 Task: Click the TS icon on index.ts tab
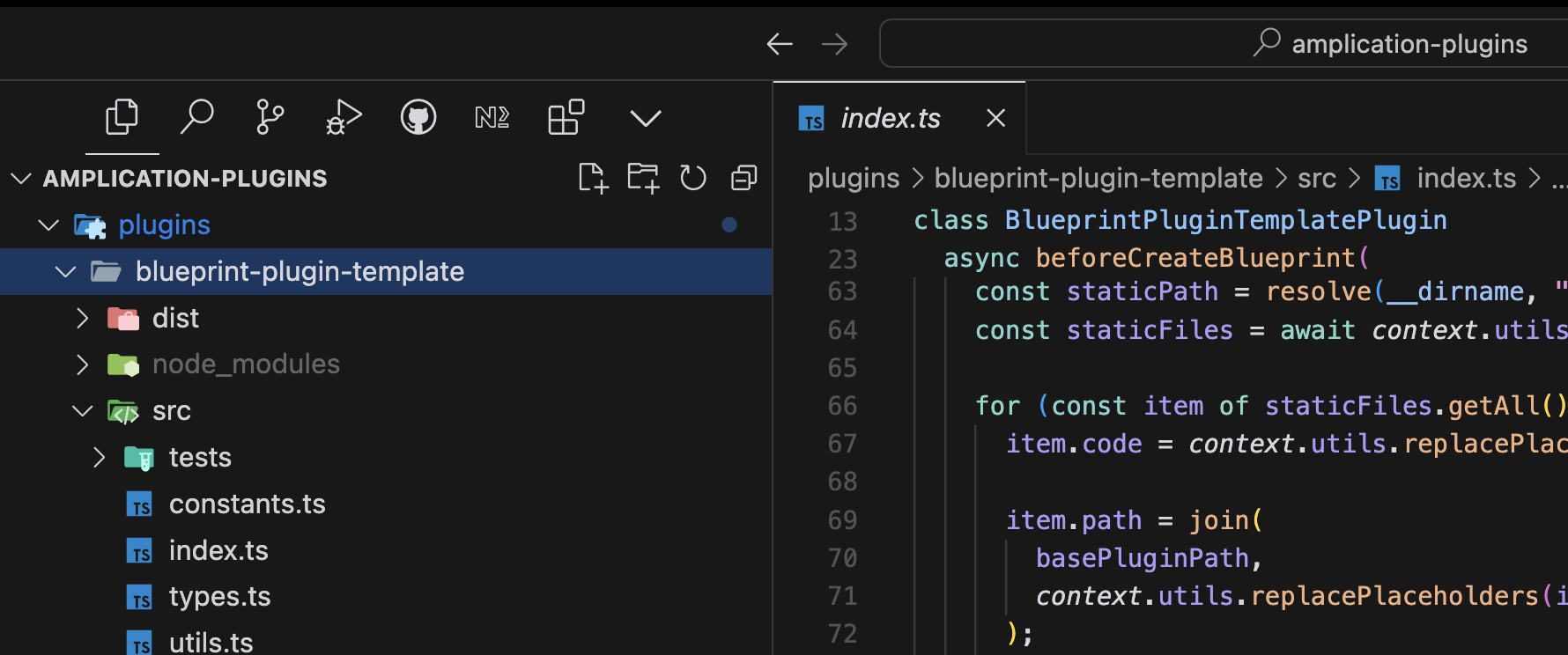[x=811, y=118]
